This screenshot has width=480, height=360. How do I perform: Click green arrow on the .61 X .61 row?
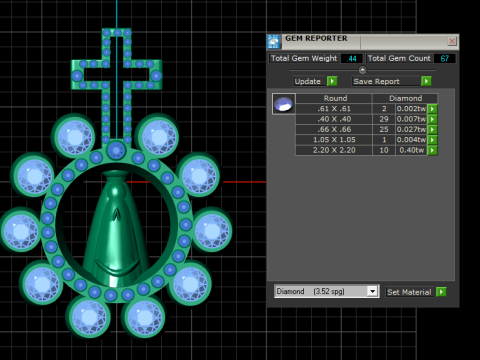[432, 109]
